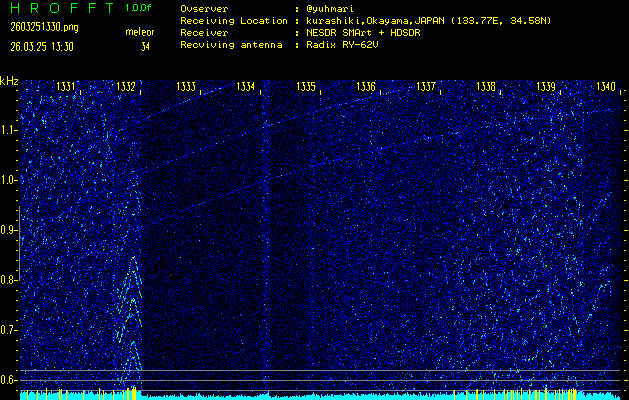Select the 1334 time tick label
Screen dimensions: 629x400
[x=246, y=87]
